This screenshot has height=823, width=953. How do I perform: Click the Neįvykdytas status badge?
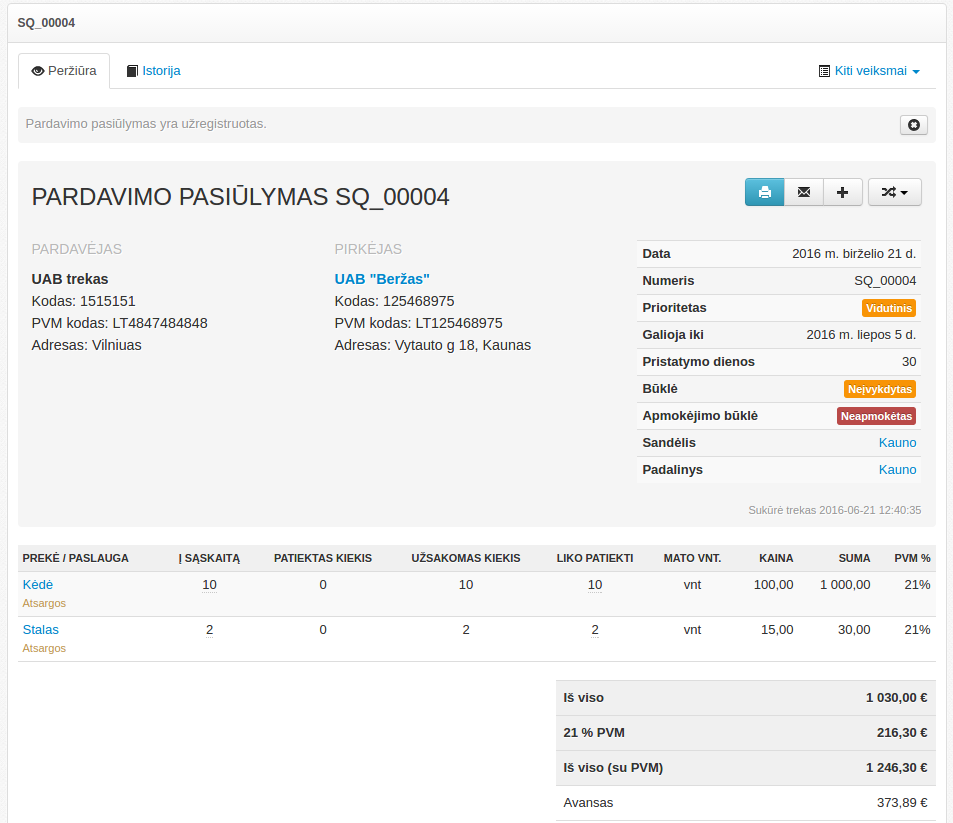(880, 389)
